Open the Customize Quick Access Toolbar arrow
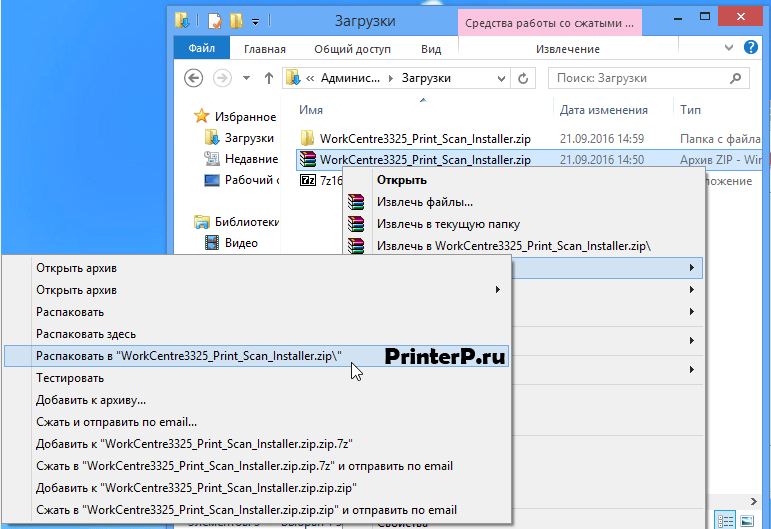 255,21
